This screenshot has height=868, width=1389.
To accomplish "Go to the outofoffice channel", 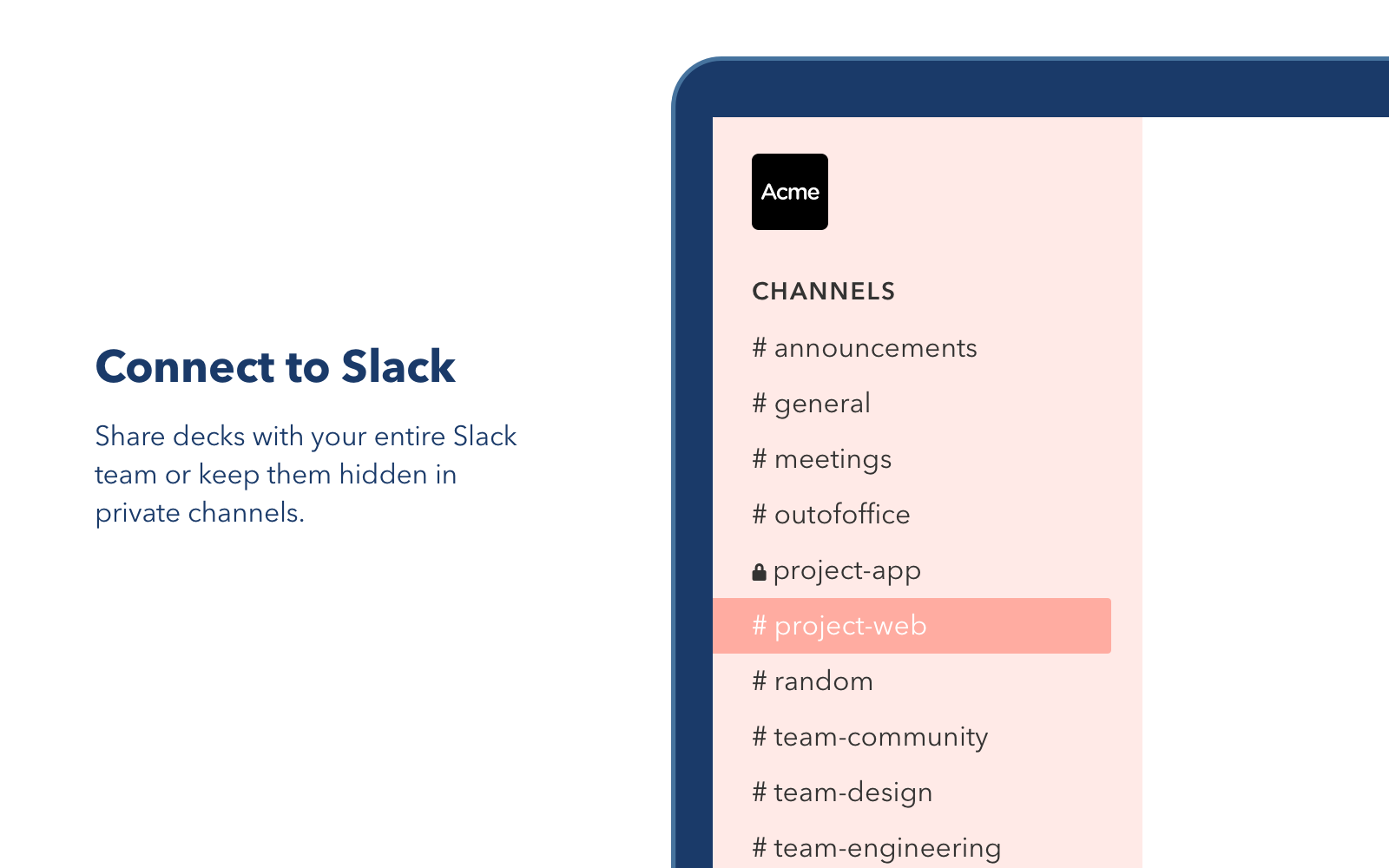I will click(x=831, y=515).
